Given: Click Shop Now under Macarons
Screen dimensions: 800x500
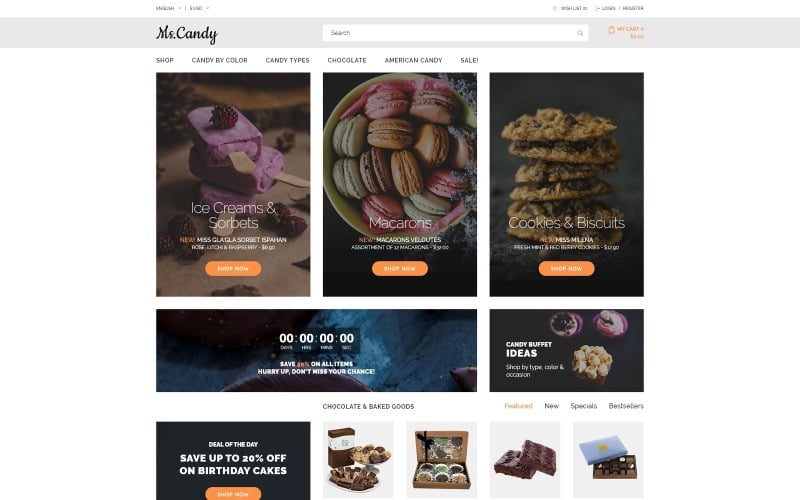Looking at the screenshot, I should (400, 268).
